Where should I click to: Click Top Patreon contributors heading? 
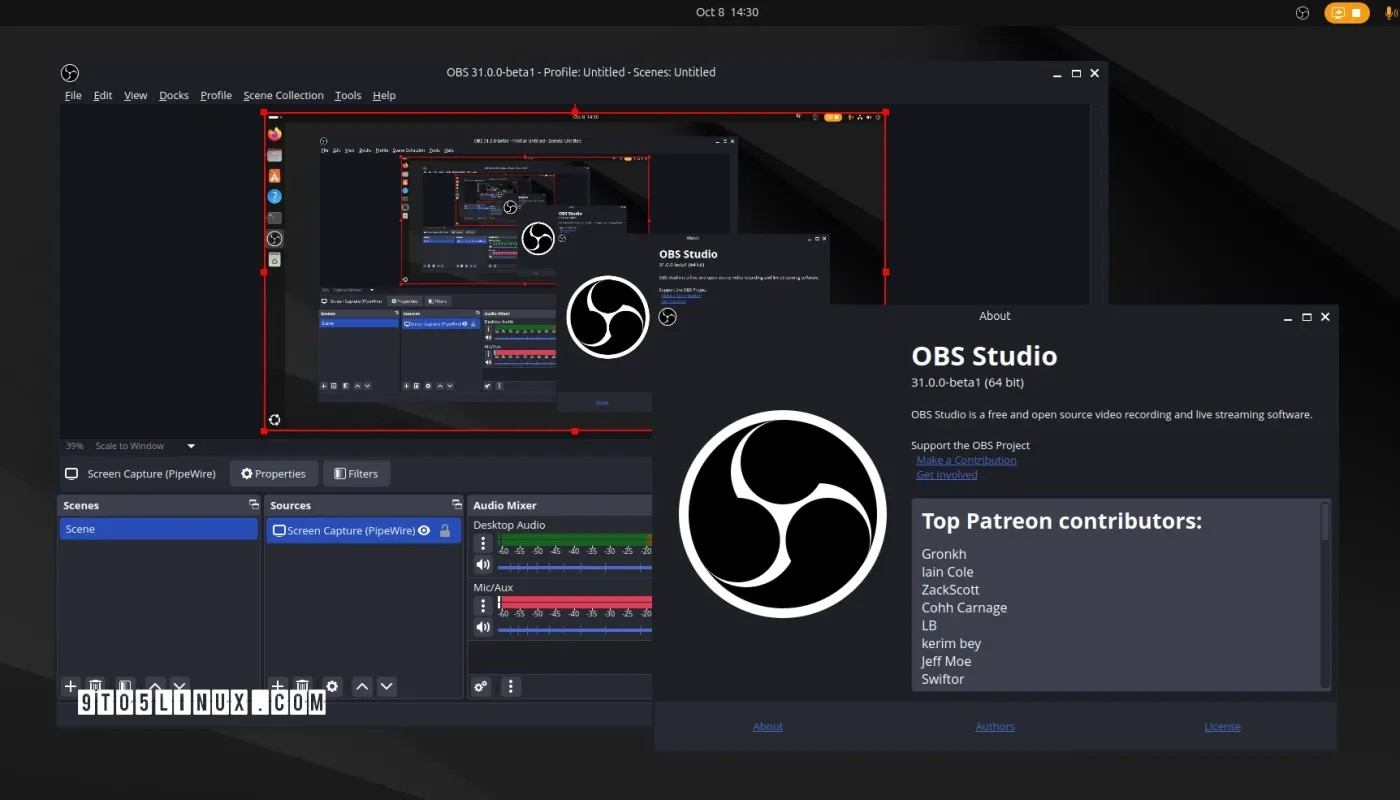[x=1061, y=521]
